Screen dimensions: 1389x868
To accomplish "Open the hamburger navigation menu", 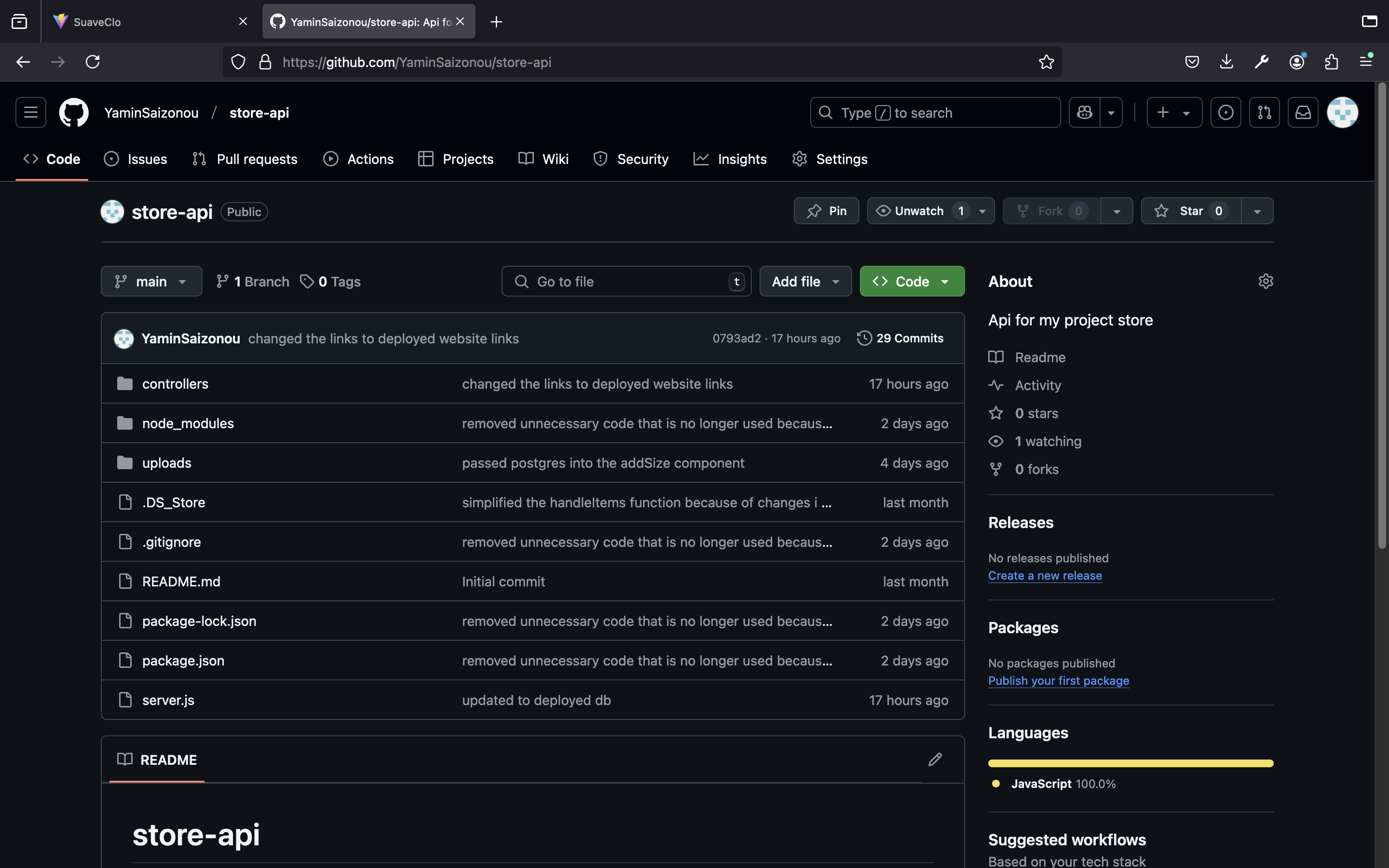I will [31, 112].
